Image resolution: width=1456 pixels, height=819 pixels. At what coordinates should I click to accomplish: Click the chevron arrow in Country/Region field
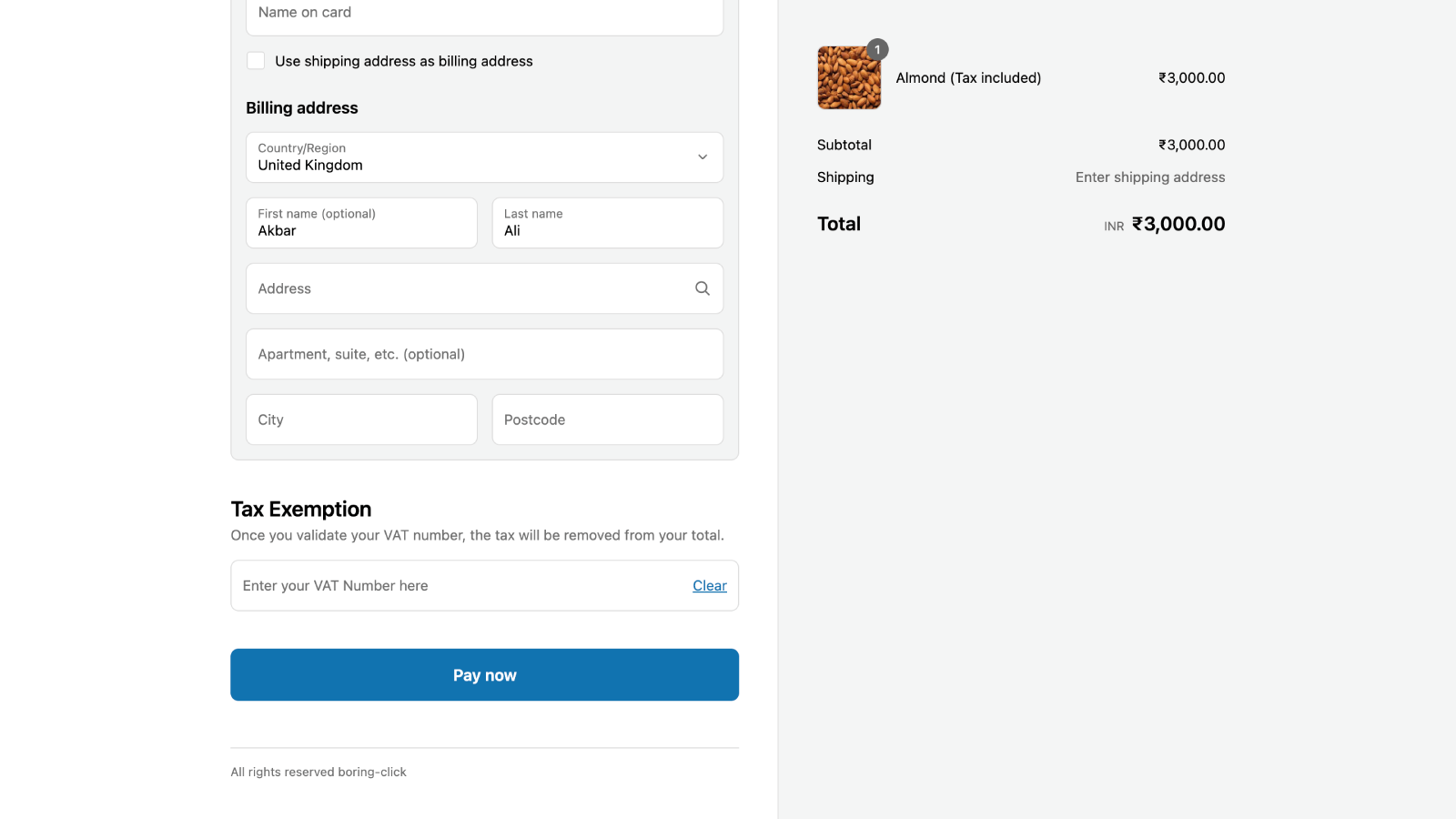click(x=703, y=157)
